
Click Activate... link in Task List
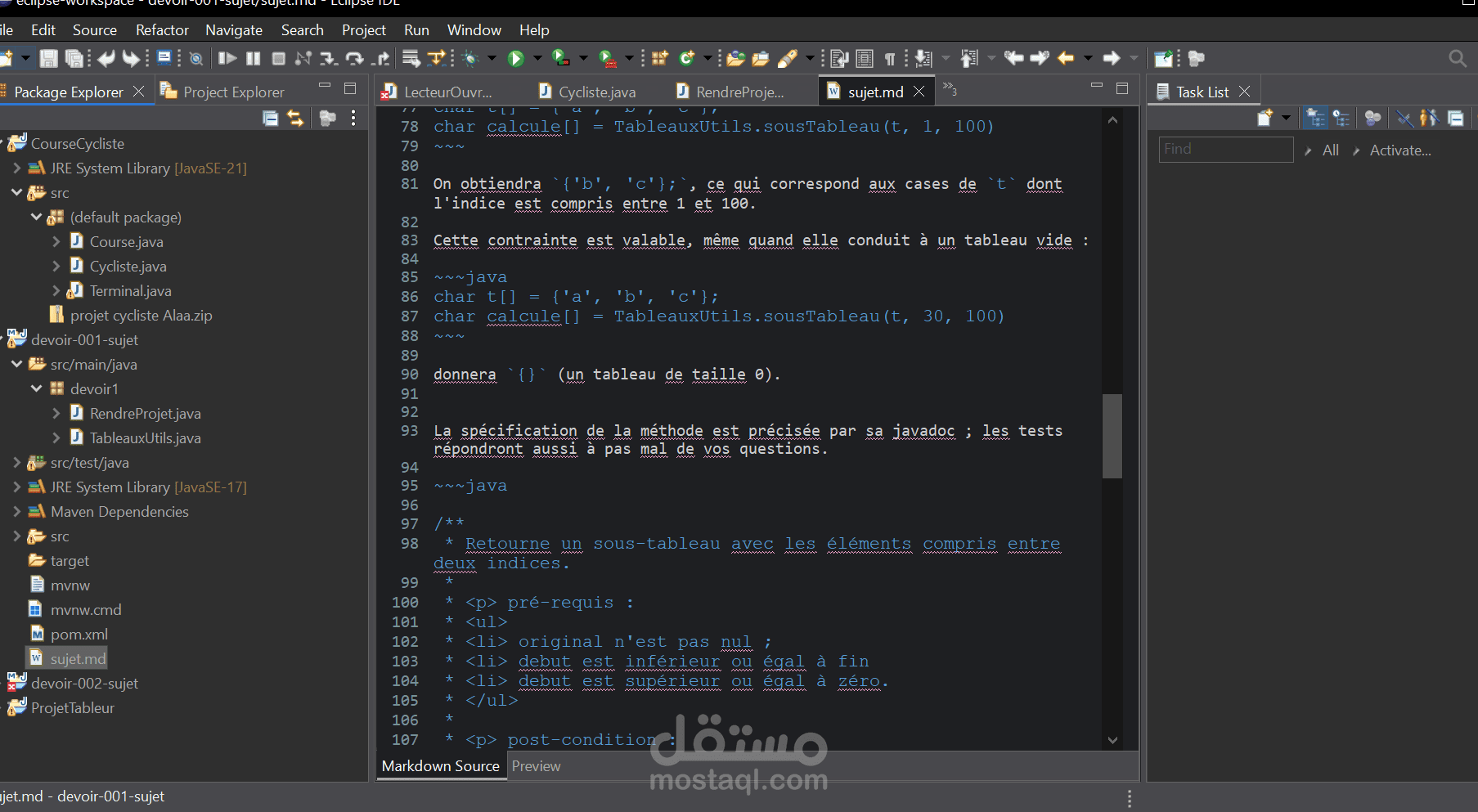[1400, 150]
